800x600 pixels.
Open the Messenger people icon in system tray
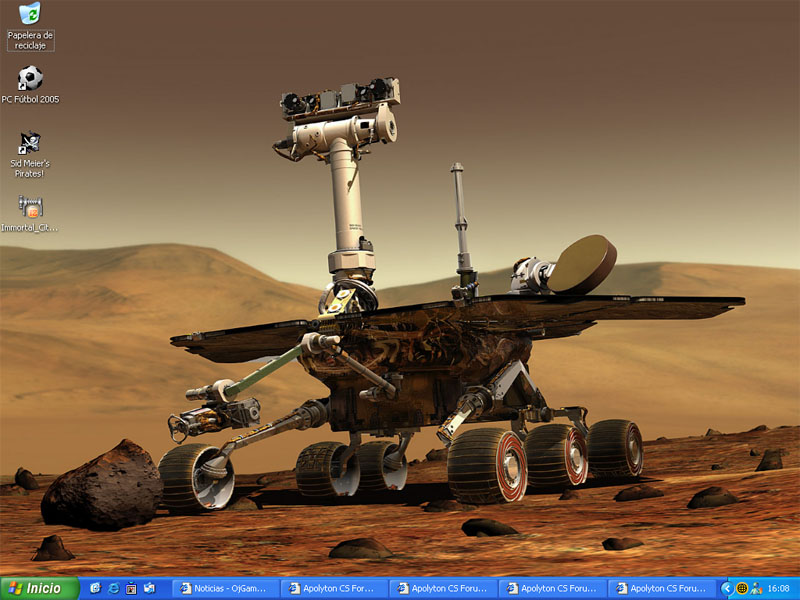coord(756,588)
